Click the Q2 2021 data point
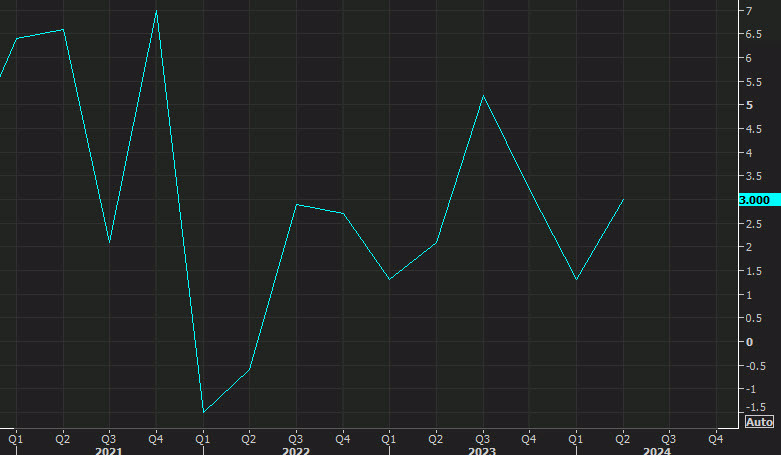The width and height of the screenshot is (781, 455). tap(63, 30)
